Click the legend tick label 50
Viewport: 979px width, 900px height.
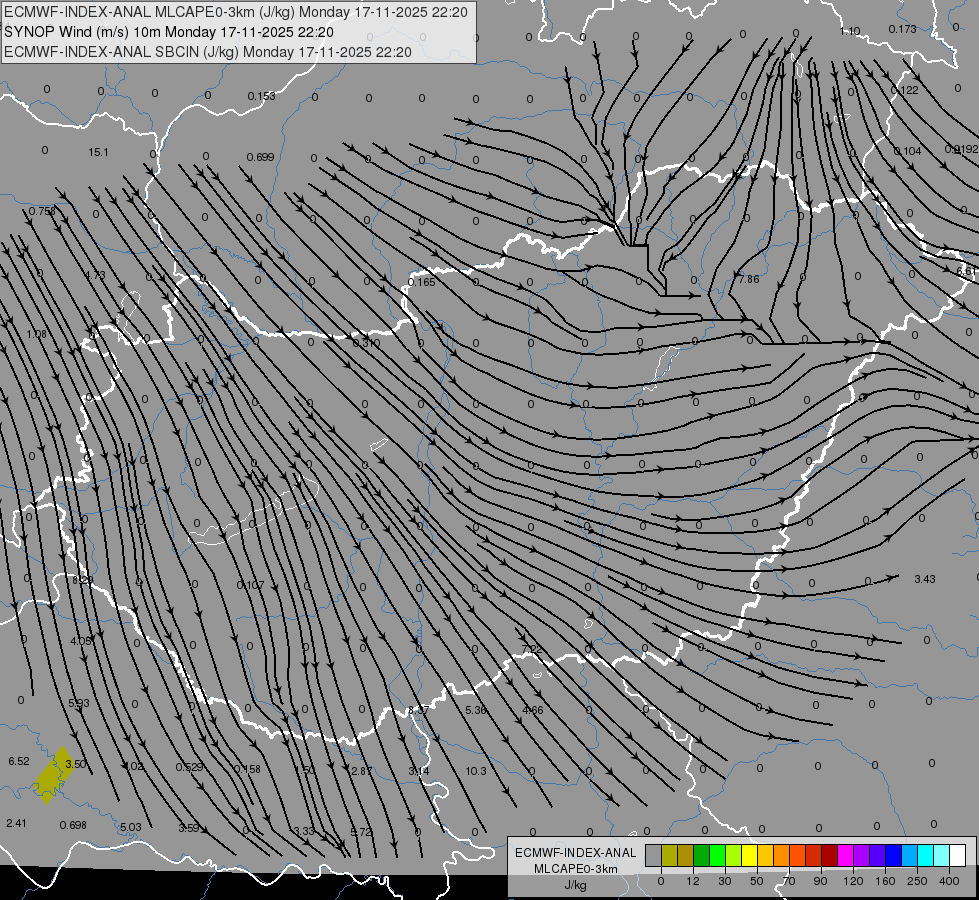757,881
